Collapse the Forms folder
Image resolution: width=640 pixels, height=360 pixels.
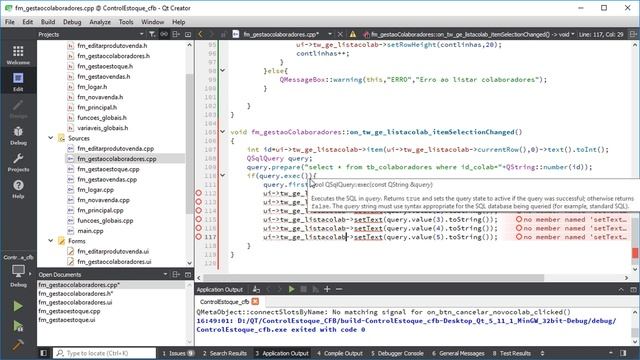[x=51, y=241]
